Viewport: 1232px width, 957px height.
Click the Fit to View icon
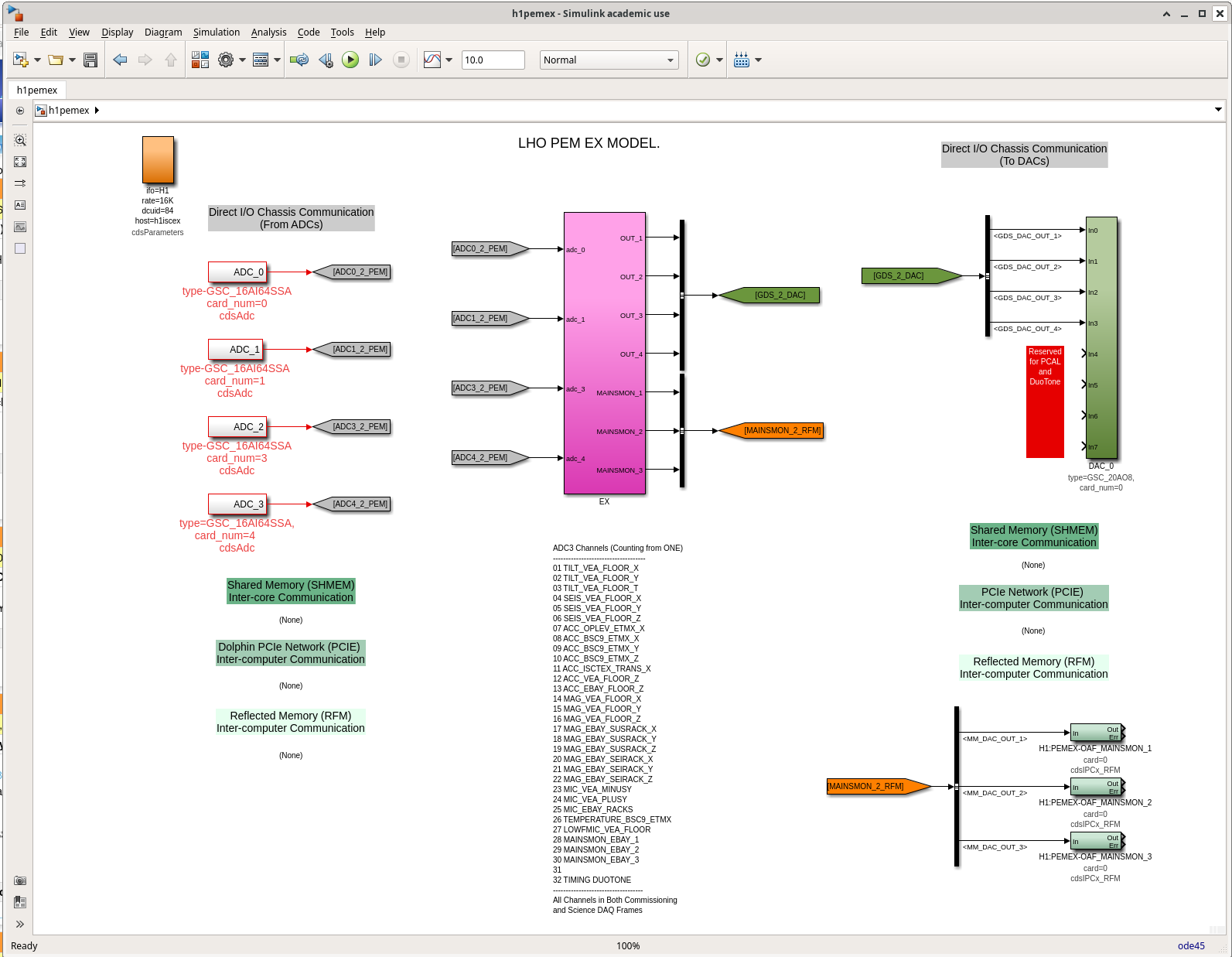pyautogui.click(x=20, y=162)
